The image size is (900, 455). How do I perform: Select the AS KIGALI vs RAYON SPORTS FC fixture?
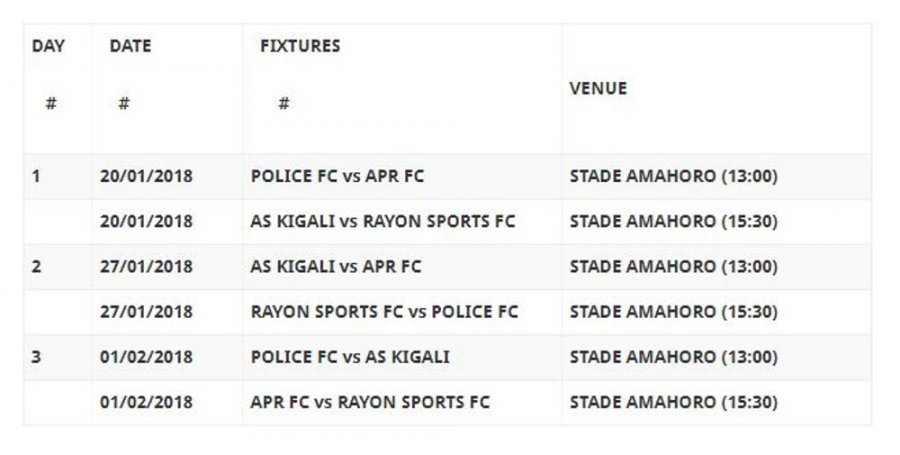[x=382, y=222]
